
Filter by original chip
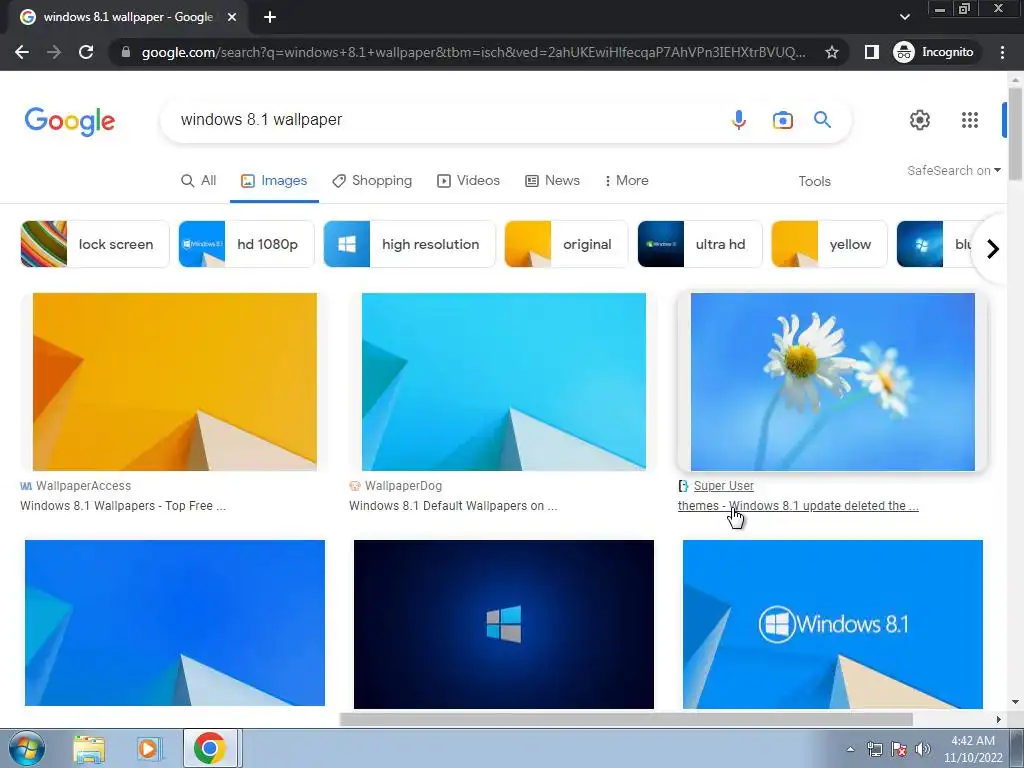(566, 244)
